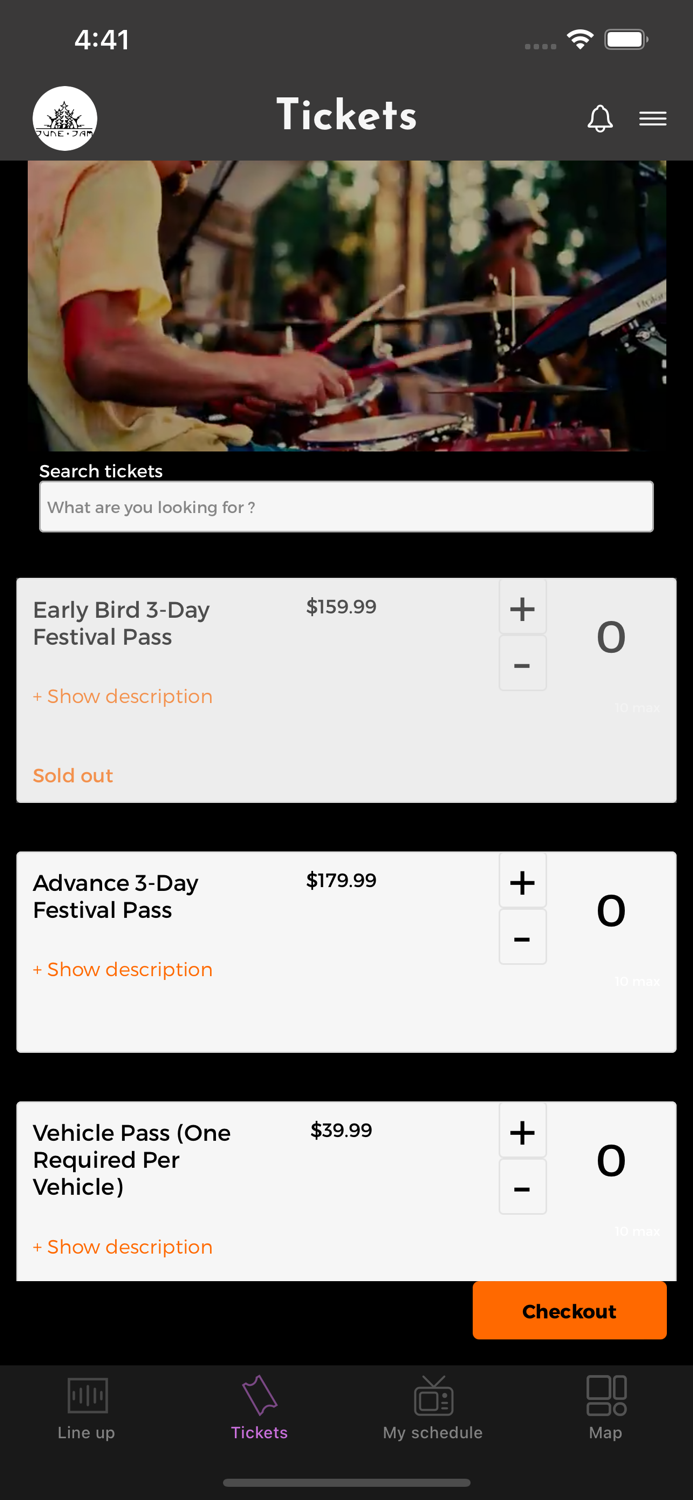
Task: Open the hamburger menu
Action: (x=653, y=118)
